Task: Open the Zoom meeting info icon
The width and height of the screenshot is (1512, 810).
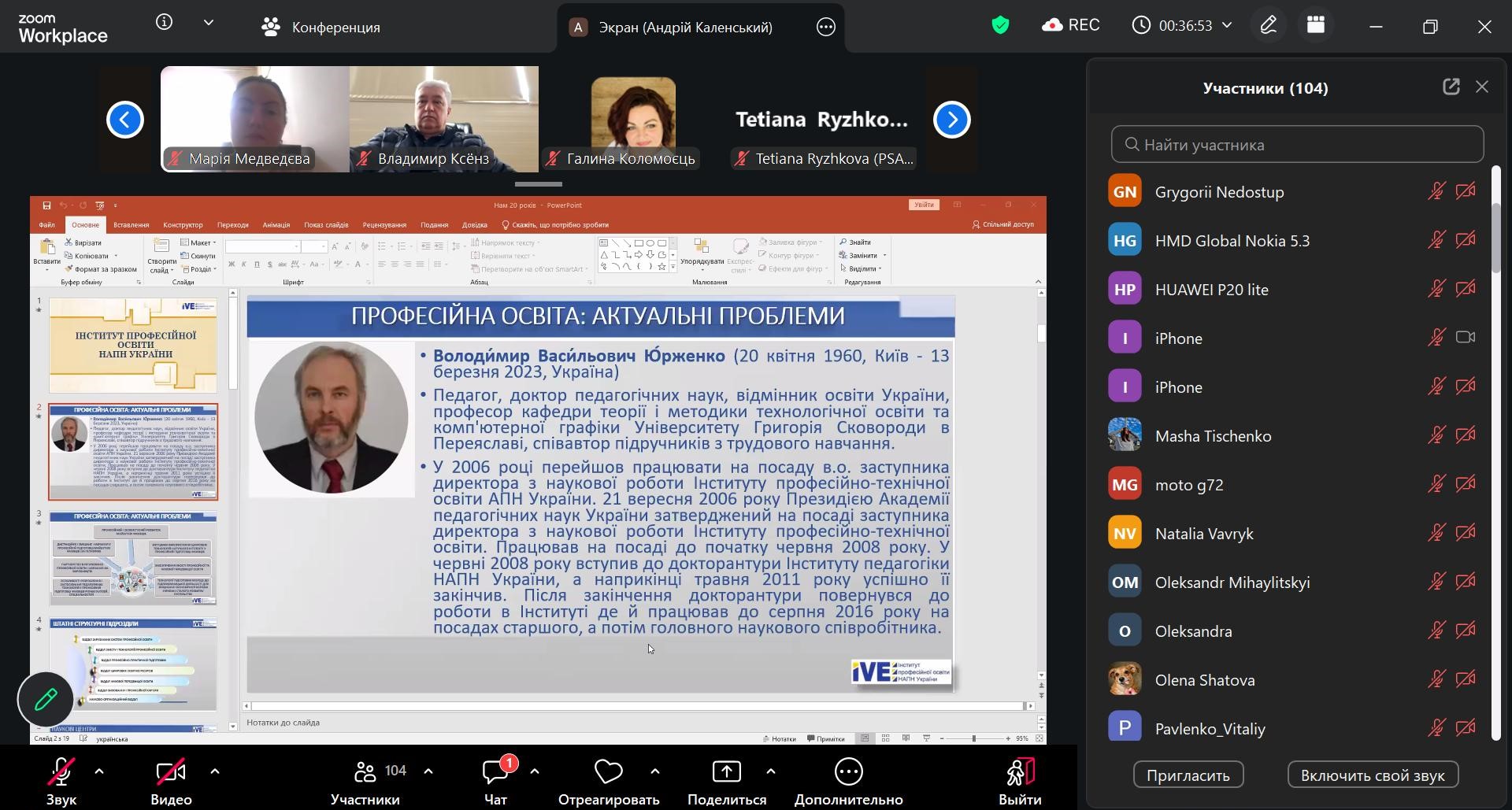Action: click(164, 23)
